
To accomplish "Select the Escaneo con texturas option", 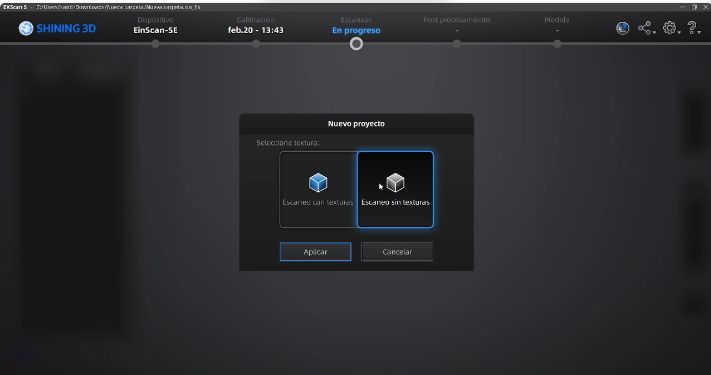I will [x=318, y=189].
